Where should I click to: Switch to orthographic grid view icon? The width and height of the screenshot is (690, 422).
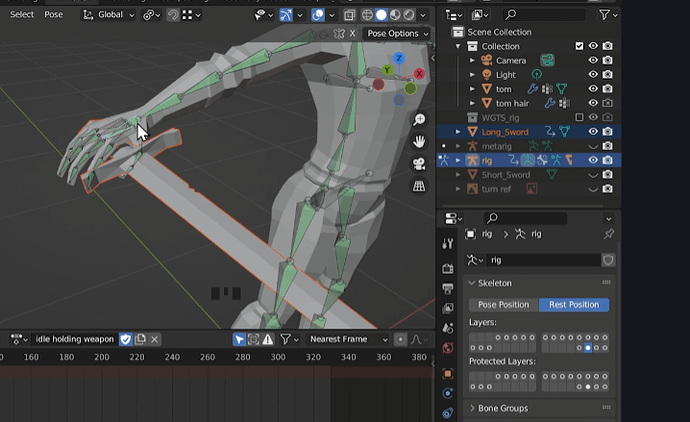419,186
